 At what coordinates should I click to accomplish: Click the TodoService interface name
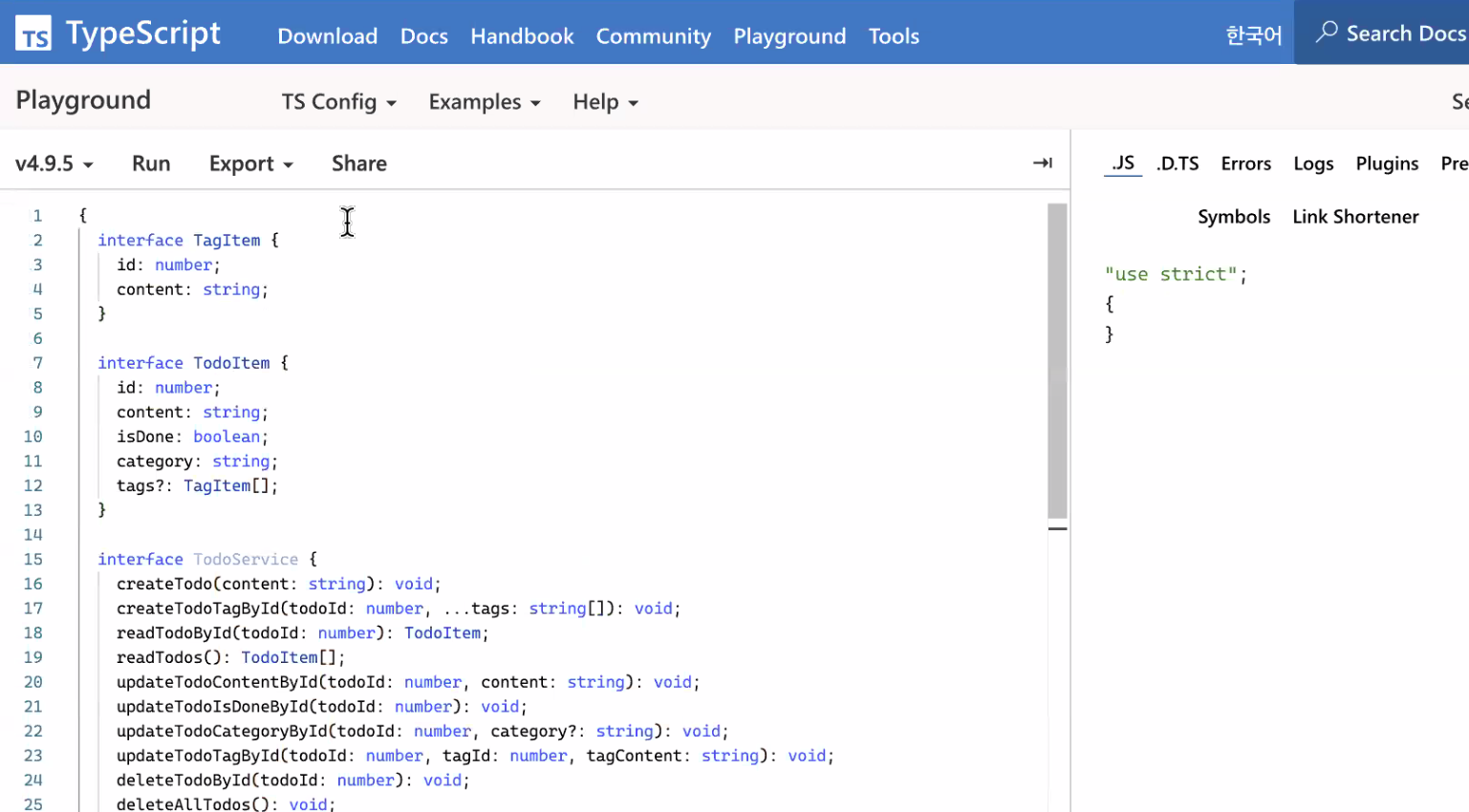(x=246, y=559)
